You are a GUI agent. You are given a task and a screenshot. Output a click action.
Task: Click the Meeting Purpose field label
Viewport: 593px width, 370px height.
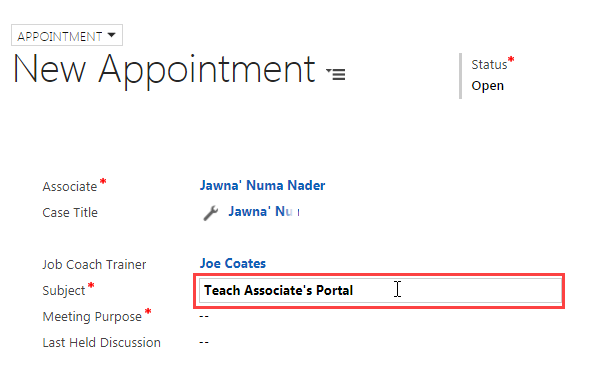tap(92, 317)
